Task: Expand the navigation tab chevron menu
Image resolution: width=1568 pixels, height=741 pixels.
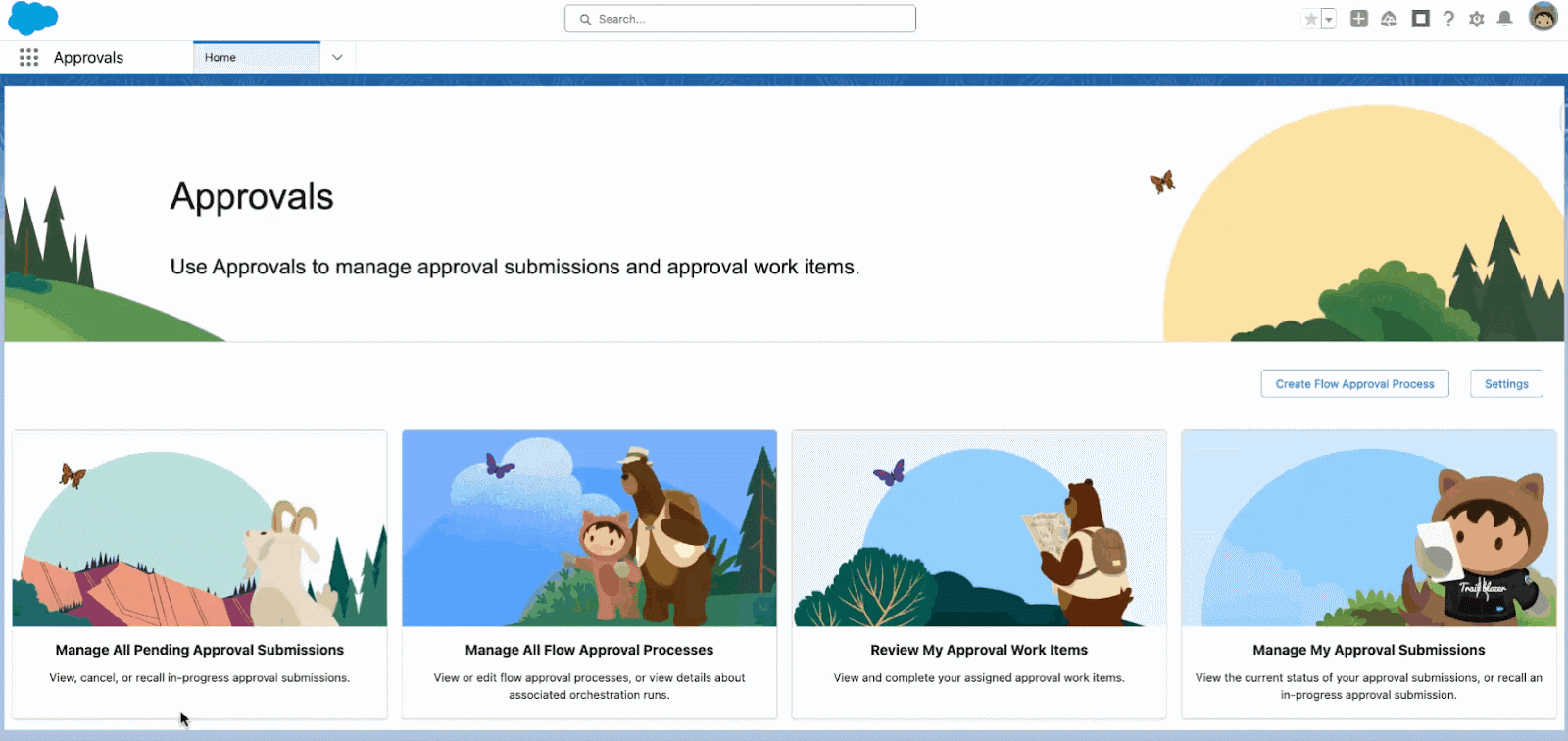Action: click(x=337, y=58)
